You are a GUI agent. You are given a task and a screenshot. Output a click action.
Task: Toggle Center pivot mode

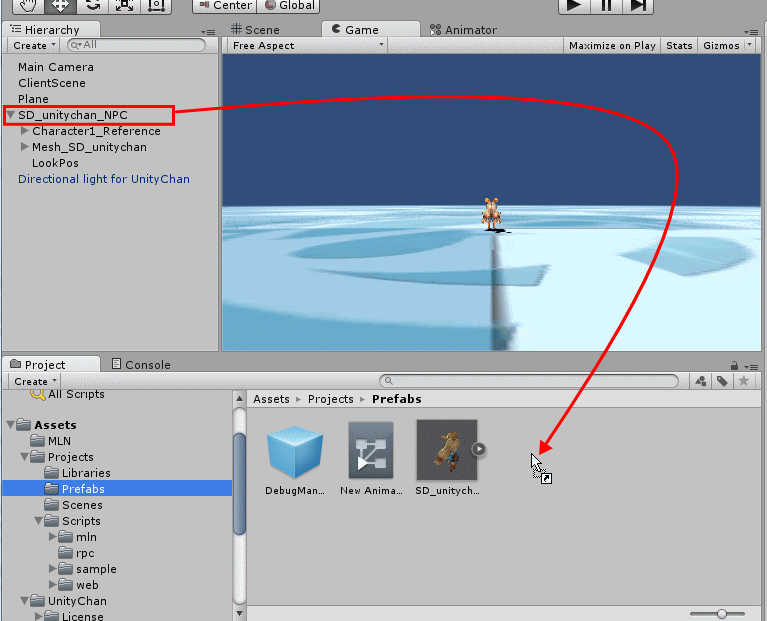pyautogui.click(x=225, y=5)
